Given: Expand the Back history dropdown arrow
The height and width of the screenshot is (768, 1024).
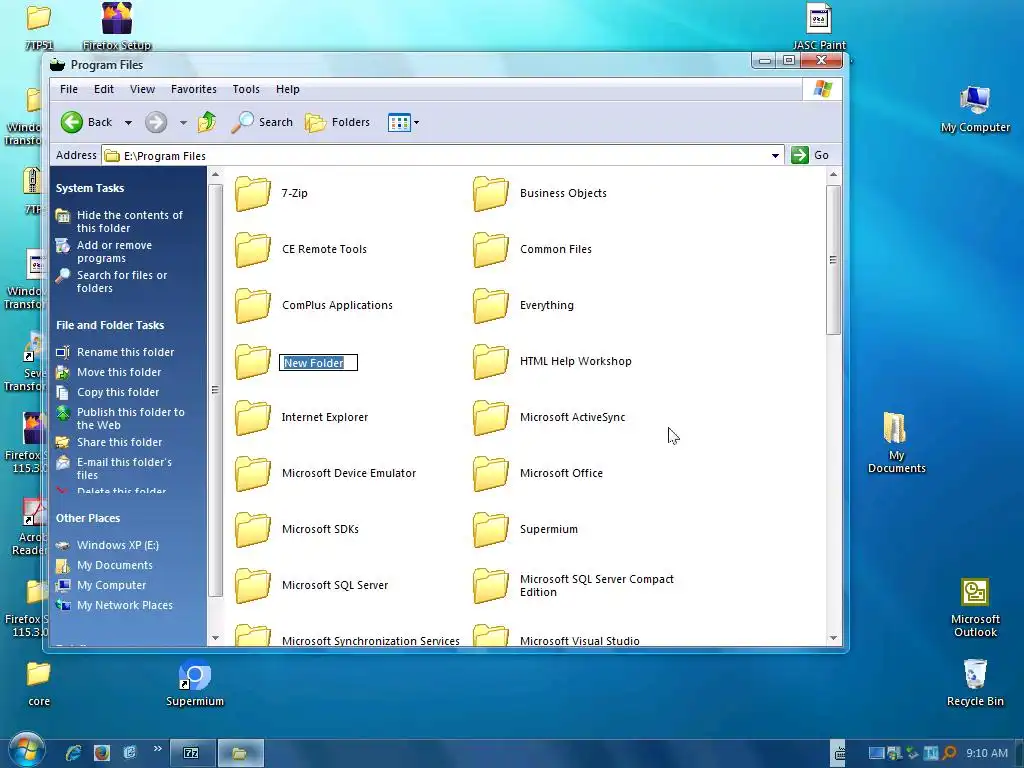Looking at the screenshot, I should pyautogui.click(x=128, y=123).
